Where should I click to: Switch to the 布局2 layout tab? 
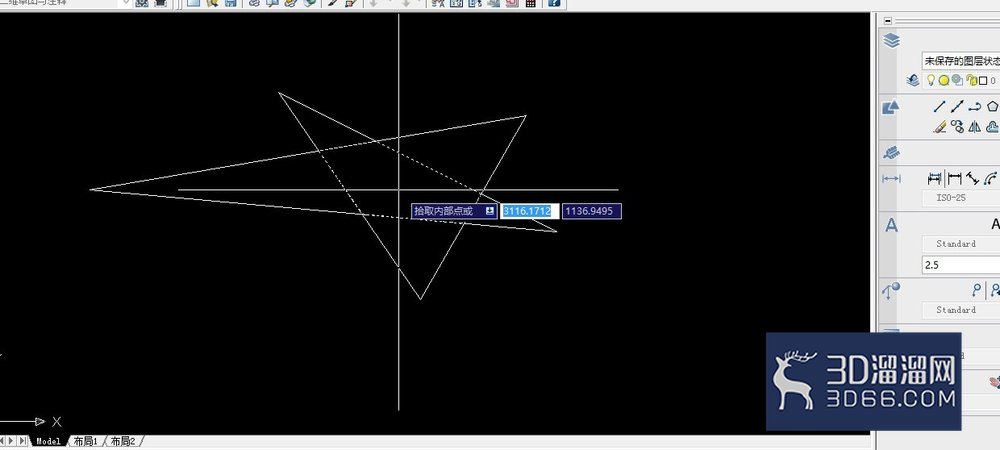(123, 441)
